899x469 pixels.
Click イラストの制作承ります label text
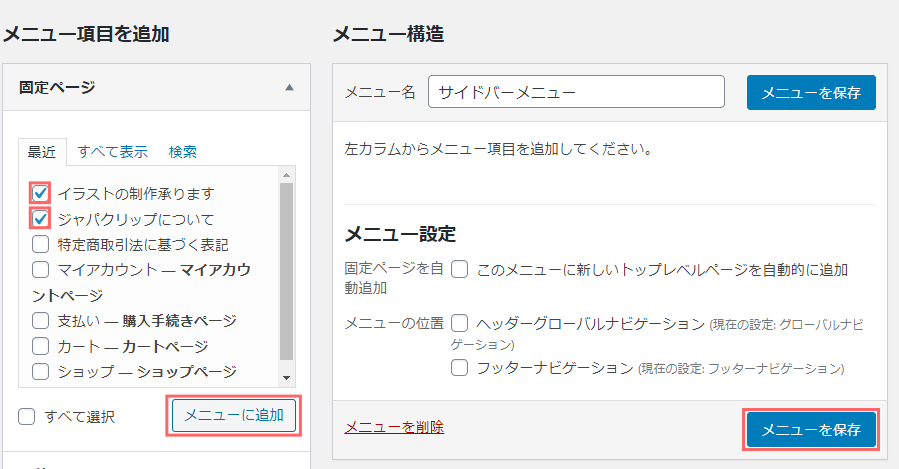coord(136,194)
